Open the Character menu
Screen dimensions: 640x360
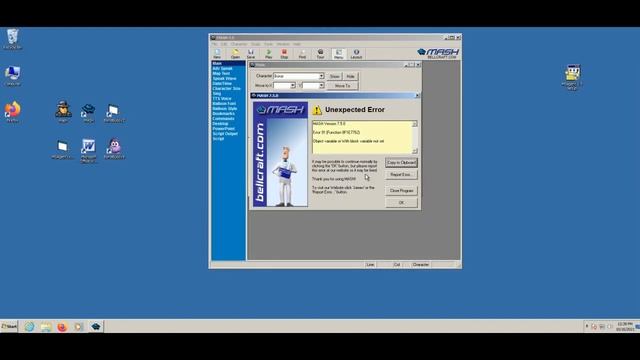coord(239,44)
